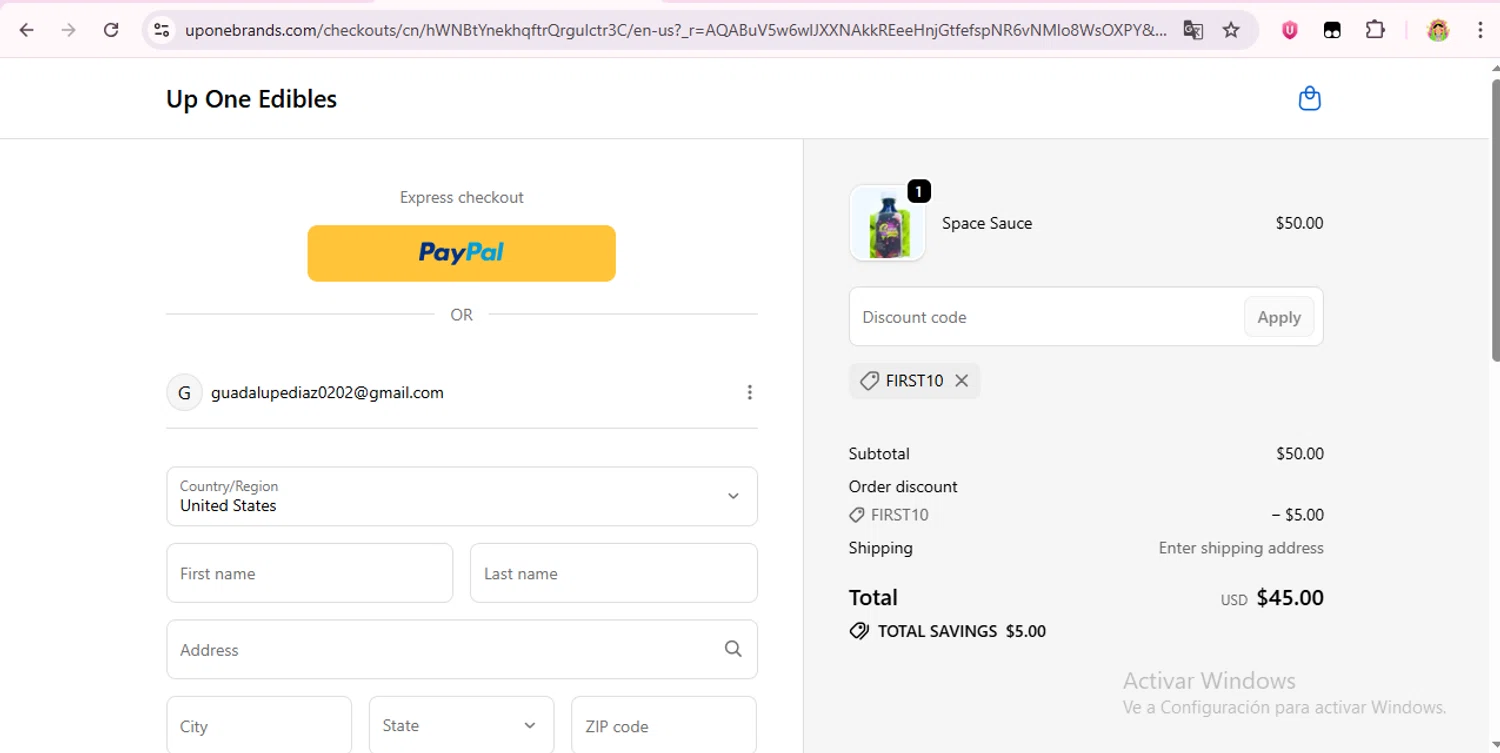Click the Up One Edibles store name

coord(251,99)
